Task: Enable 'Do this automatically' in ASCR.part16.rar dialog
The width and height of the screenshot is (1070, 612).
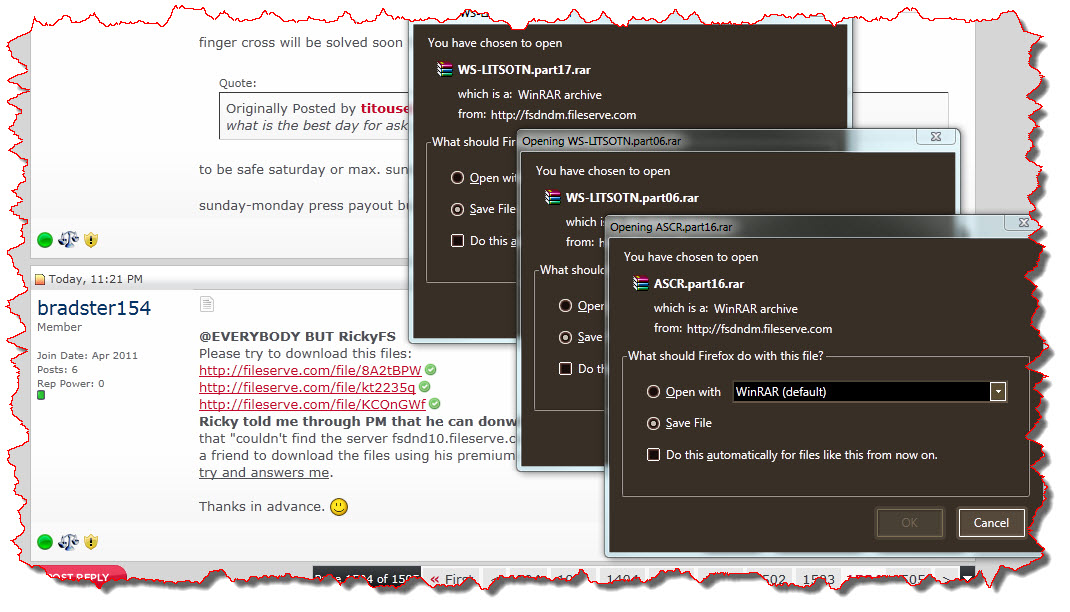Action: [654, 455]
